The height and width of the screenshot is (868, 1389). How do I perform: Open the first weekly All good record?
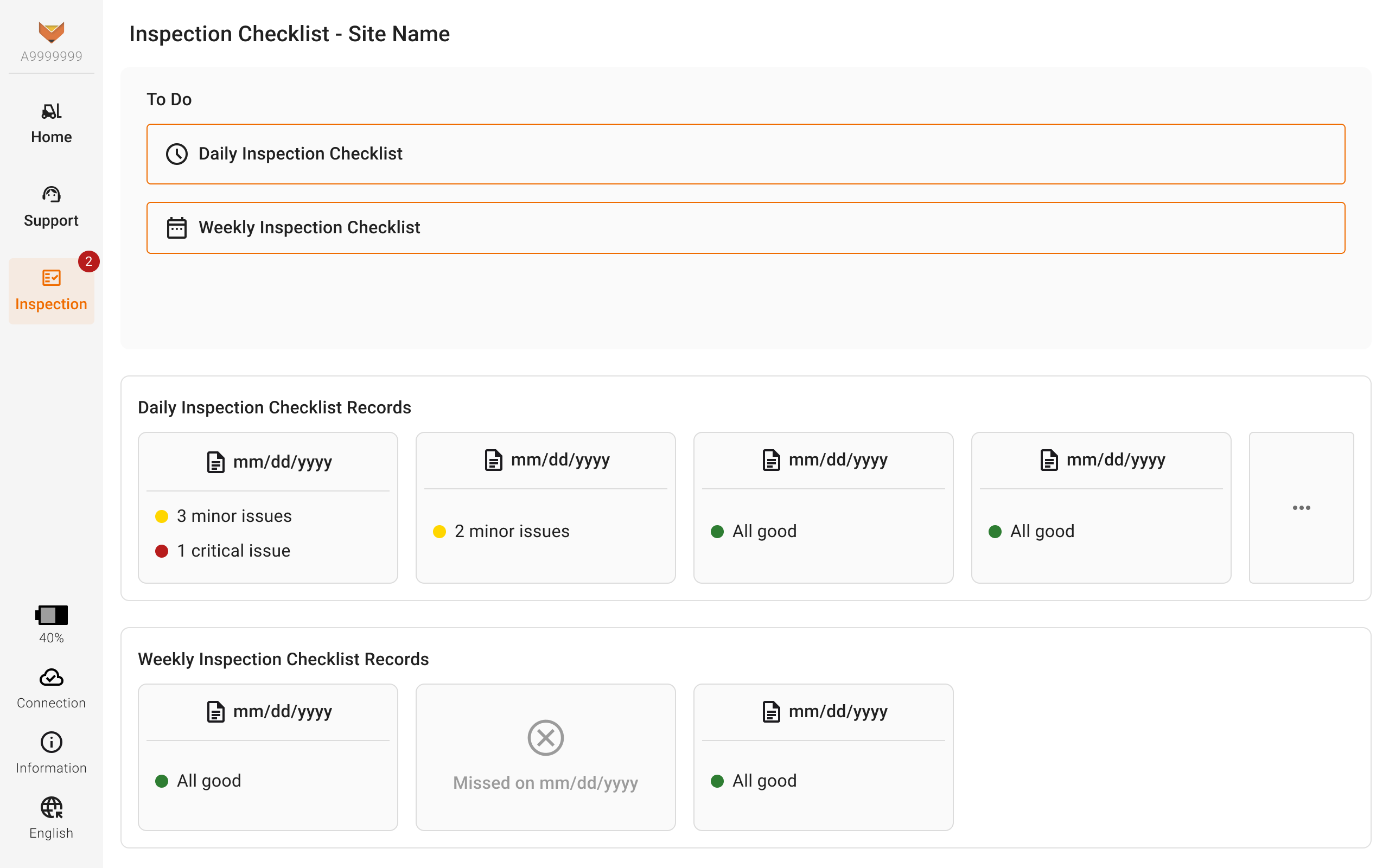pyautogui.click(x=267, y=757)
